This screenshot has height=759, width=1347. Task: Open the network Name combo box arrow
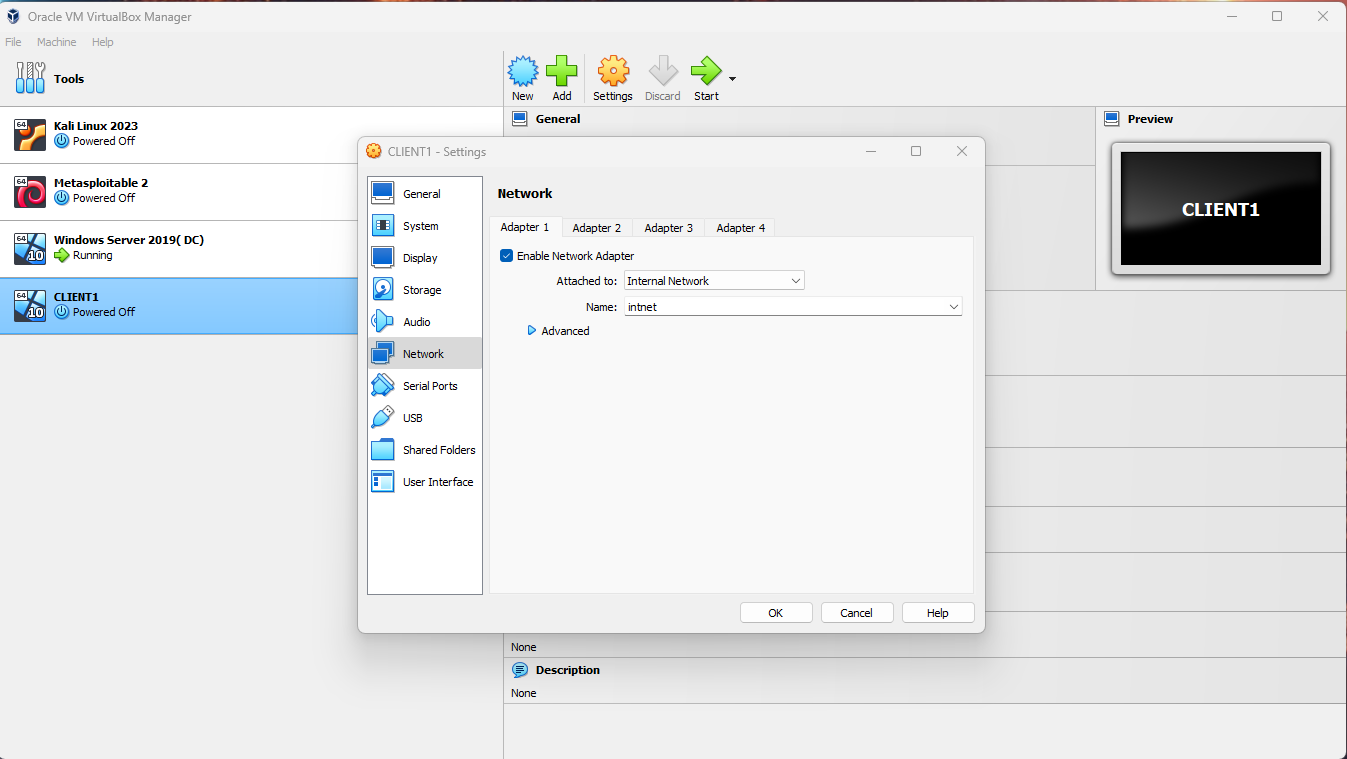[954, 307]
